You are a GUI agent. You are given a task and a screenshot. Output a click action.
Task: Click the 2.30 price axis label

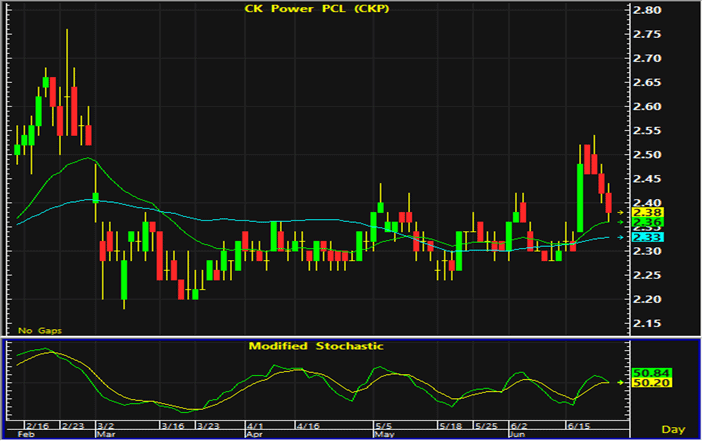(647, 251)
